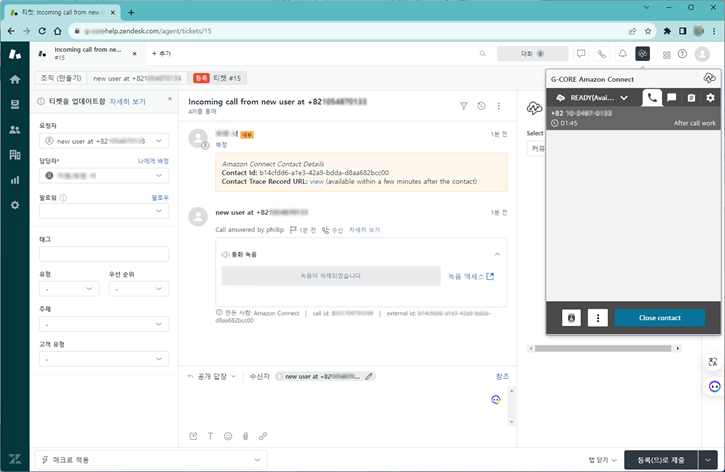Open the requester dropdown
The image size is (725, 472).
pos(104,141)
